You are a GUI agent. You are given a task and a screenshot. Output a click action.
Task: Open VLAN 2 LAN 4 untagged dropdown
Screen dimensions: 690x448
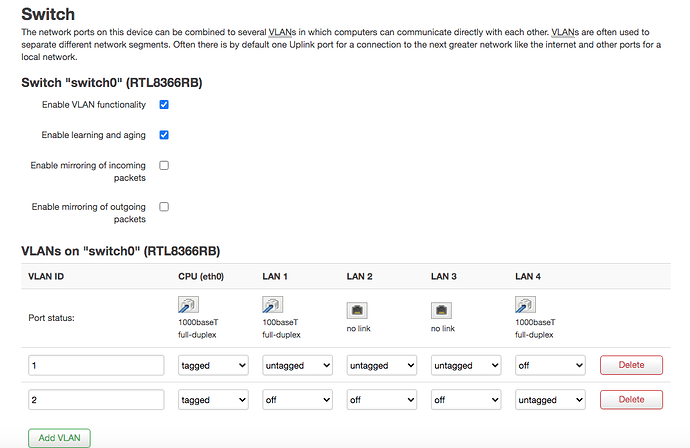(551, 400)
